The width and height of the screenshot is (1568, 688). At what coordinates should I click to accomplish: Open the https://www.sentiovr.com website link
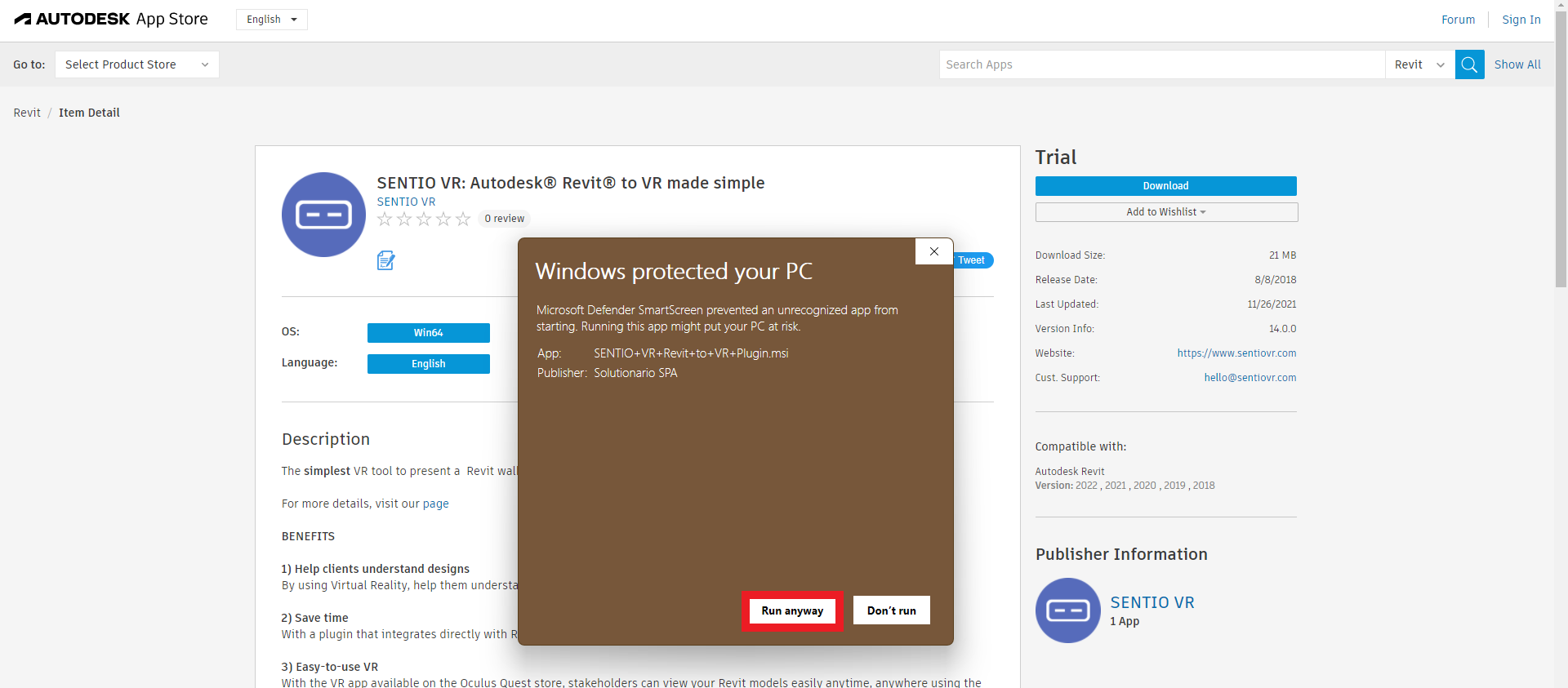pyautogui.click(x=1236, y=353)
